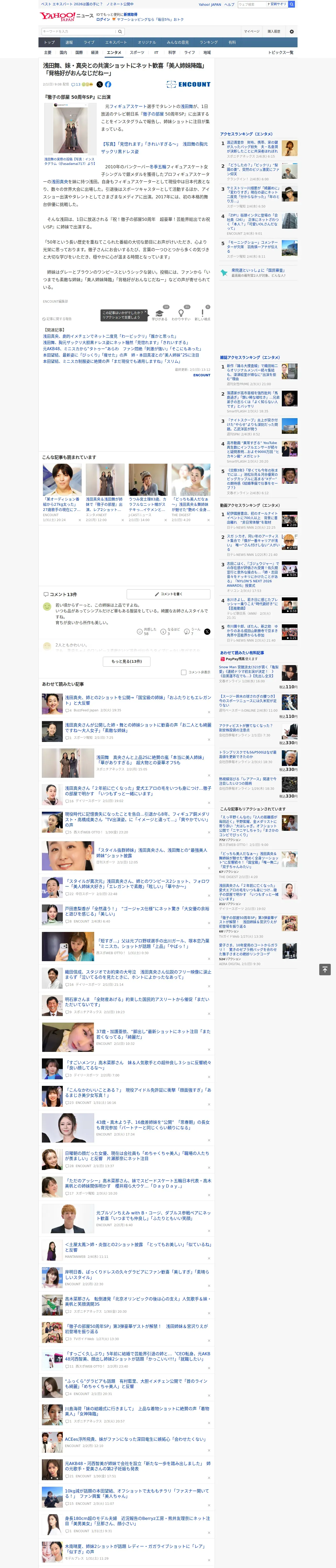Click the scroll-to-top arrow button
The image size is (336, 1568).
[325, 969]
